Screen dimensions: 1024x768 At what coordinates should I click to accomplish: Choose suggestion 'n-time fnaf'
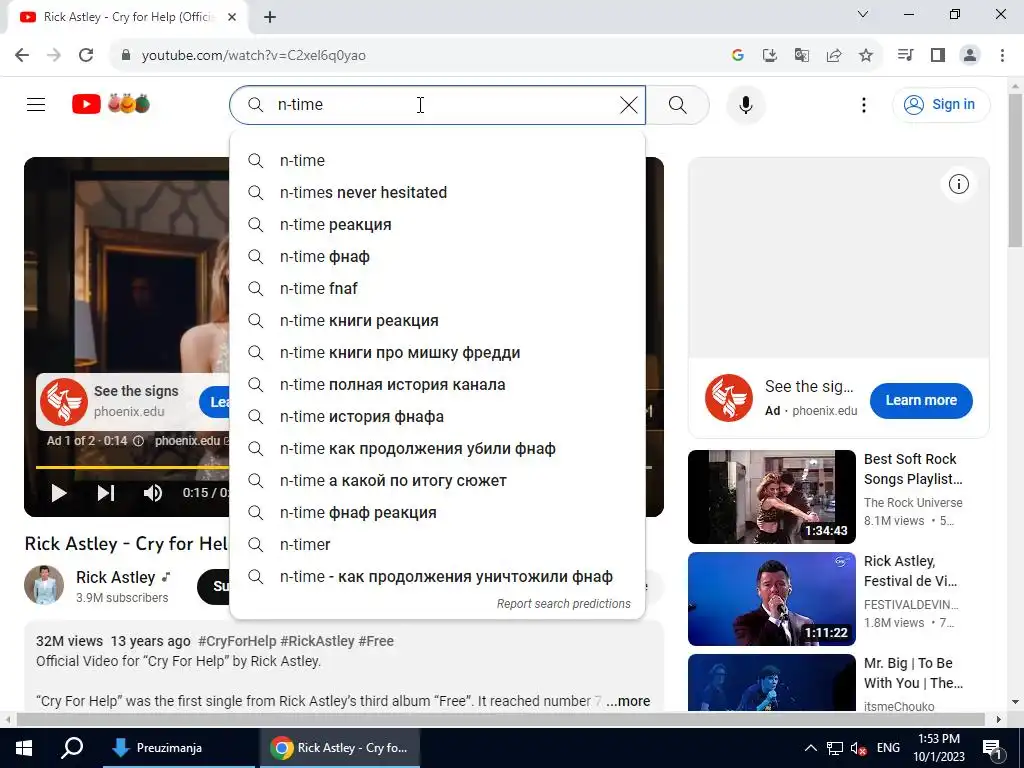coord(438,289)
